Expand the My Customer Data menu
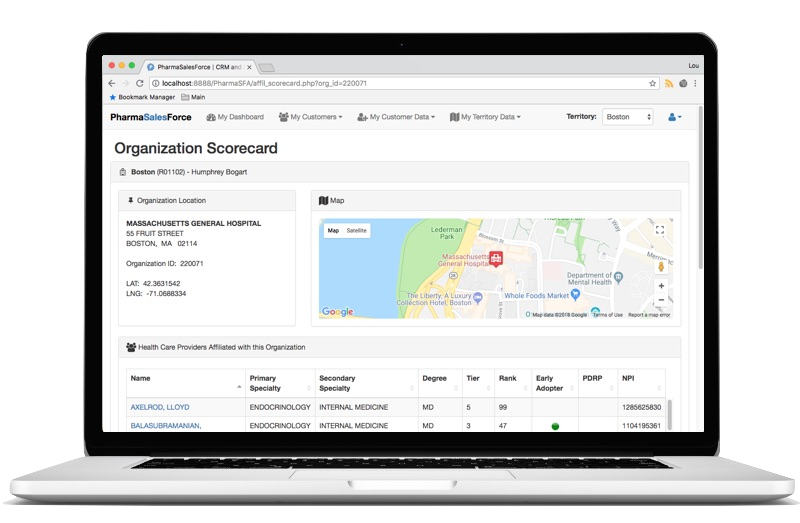This screenshot has height=523, width=800. pyautogui.click(x=396, y=117)
